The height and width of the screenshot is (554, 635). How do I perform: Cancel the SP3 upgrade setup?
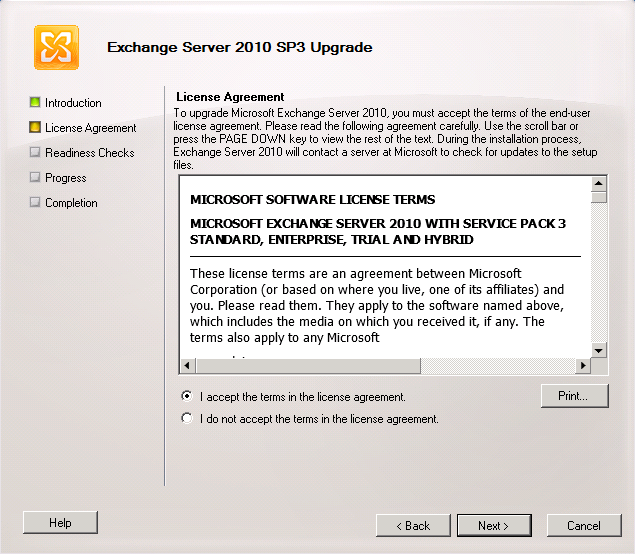(584, 525)
